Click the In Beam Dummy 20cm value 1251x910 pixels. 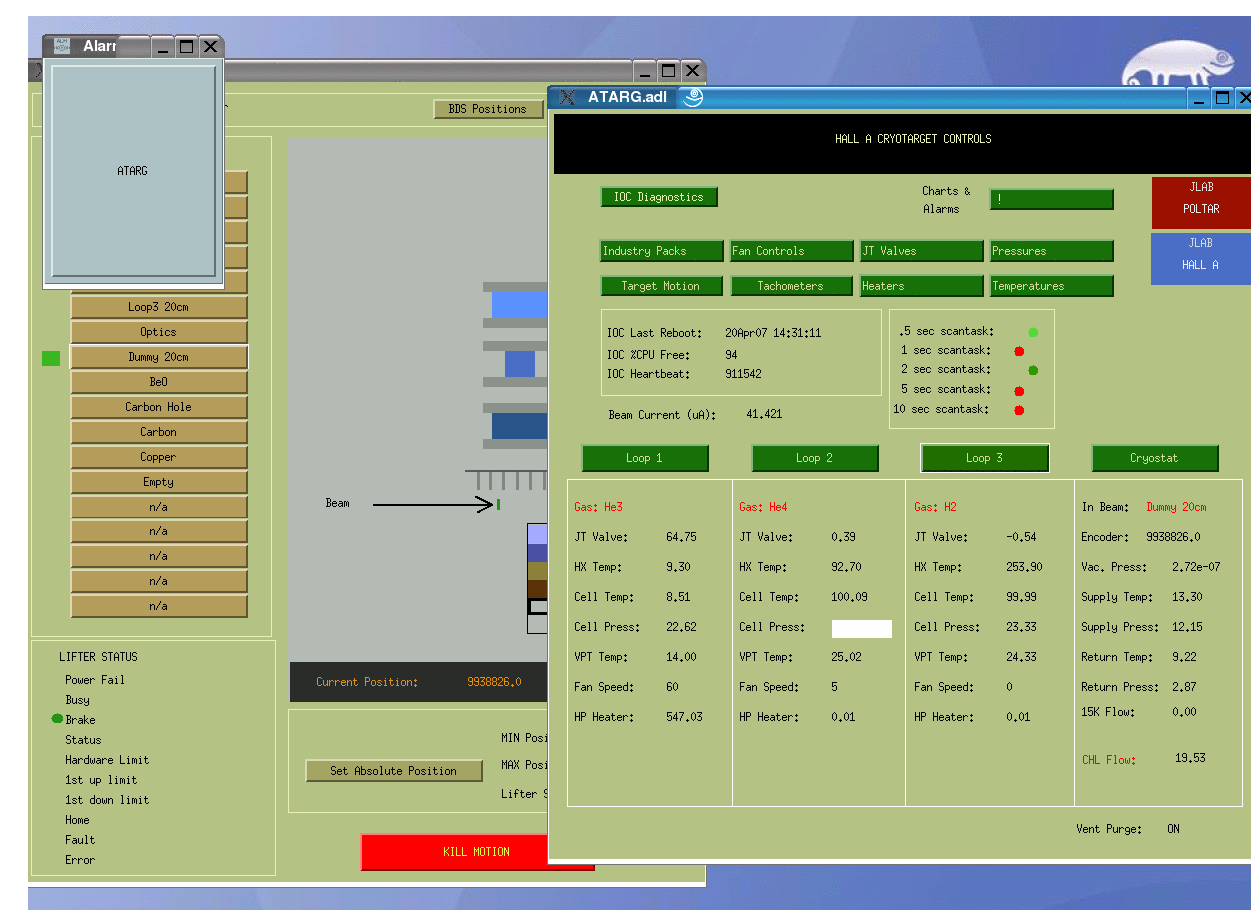point(1176,507)
